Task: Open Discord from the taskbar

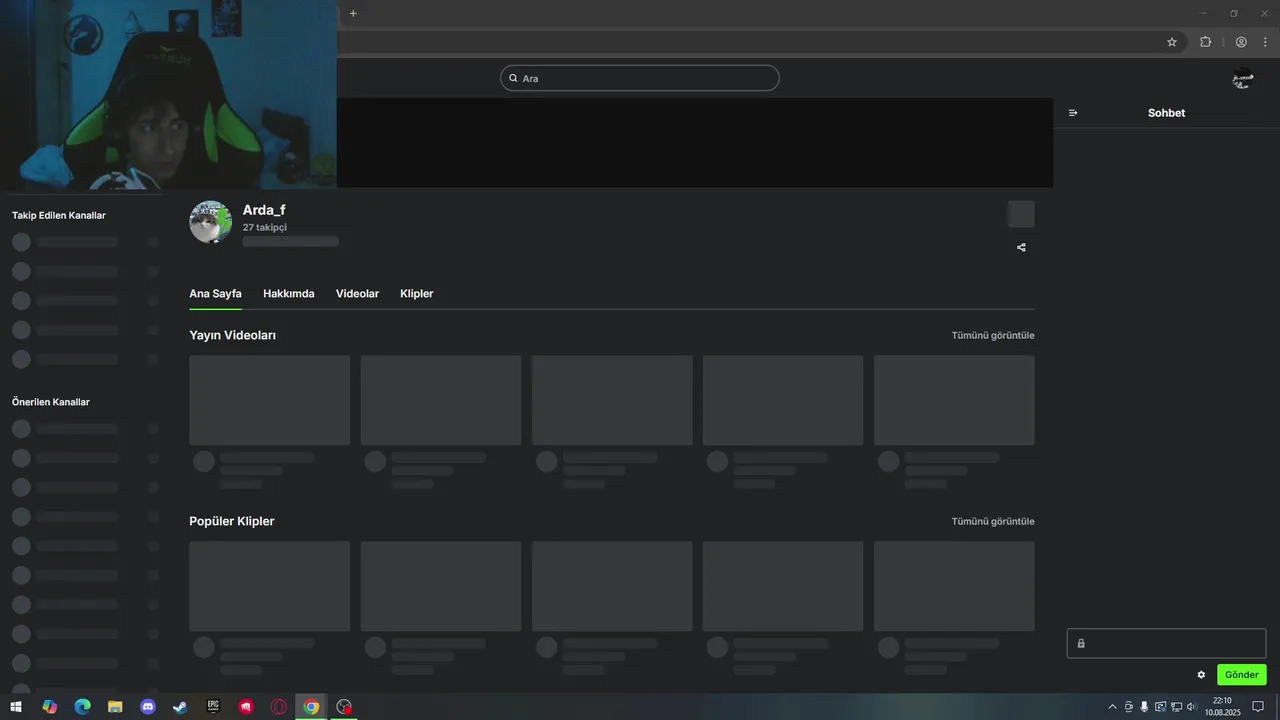Action: (148, 707)
